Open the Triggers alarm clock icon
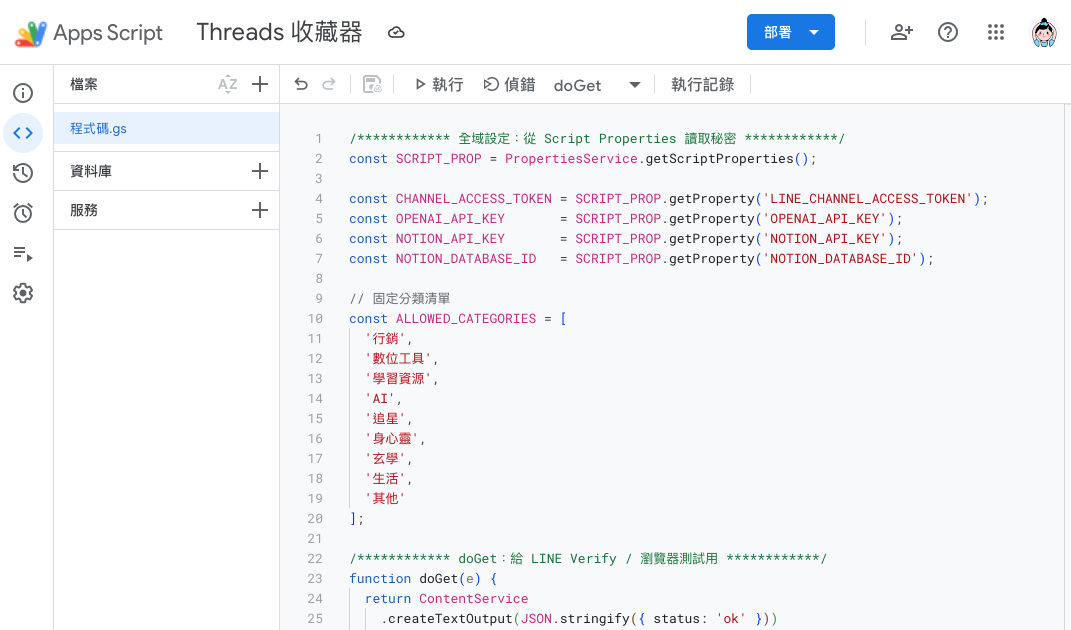 click(23, 213)
